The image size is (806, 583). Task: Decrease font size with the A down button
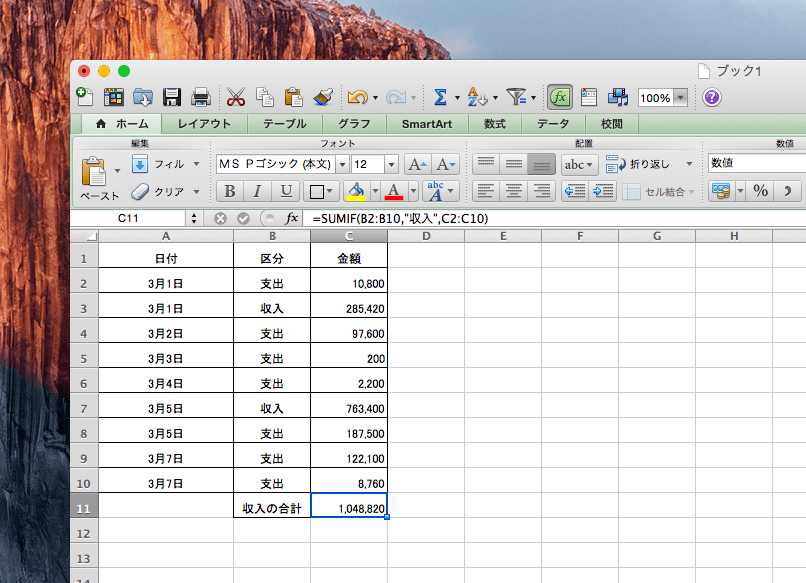[445, 165]
